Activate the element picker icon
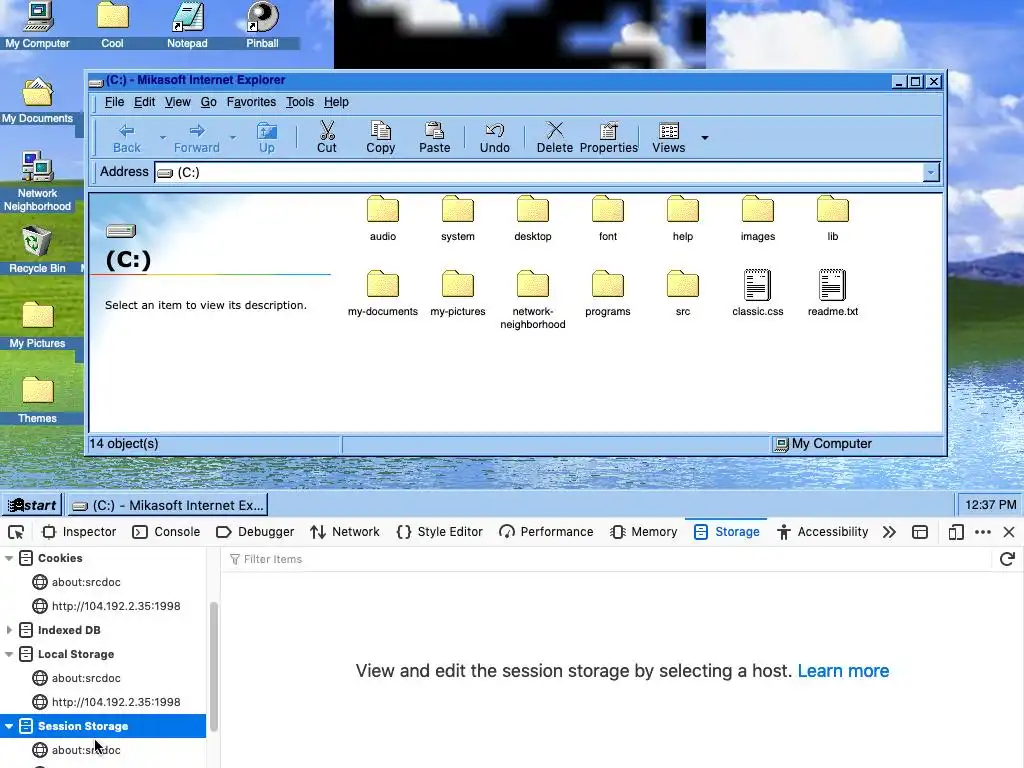Image resolution: width=1024 pixels, height=768 pixels. coord(16,532)
